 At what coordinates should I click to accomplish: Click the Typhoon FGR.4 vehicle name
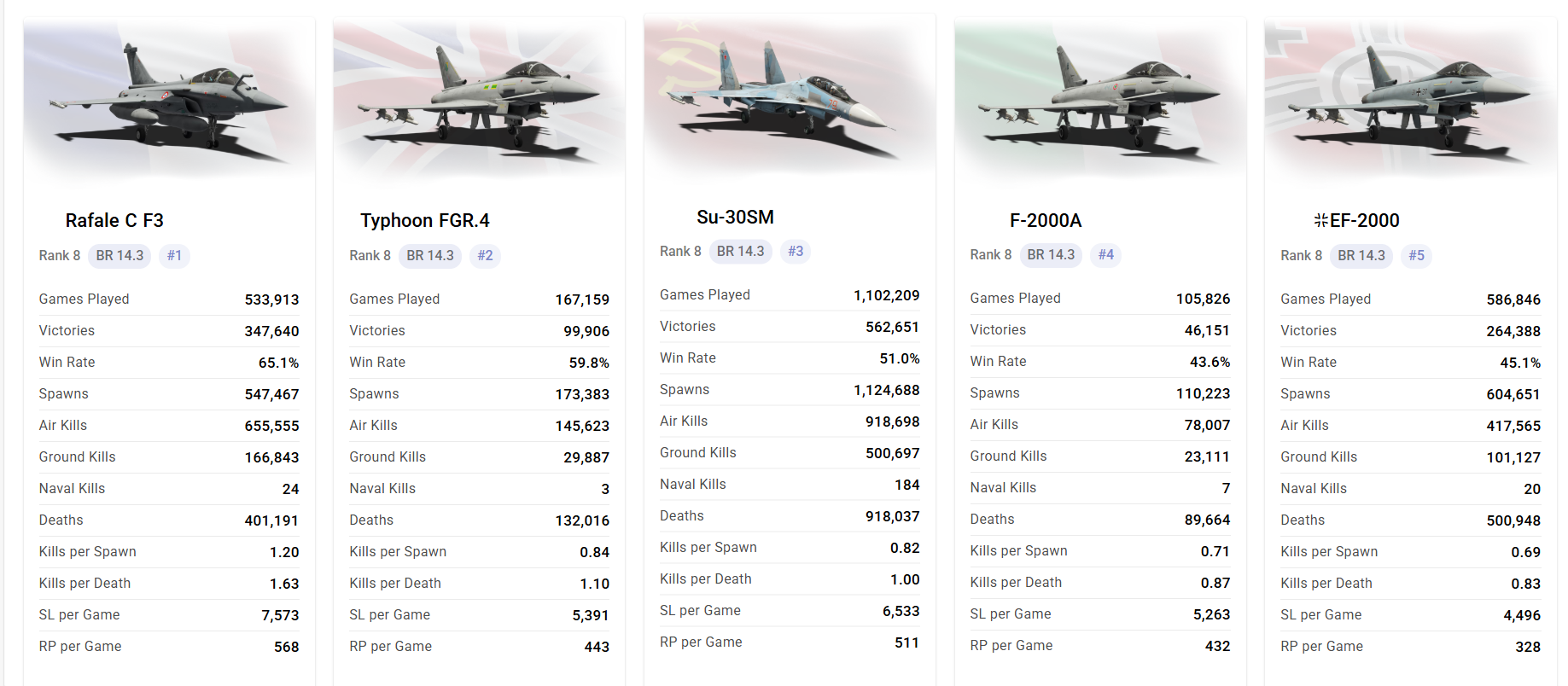tap(425, 220)
